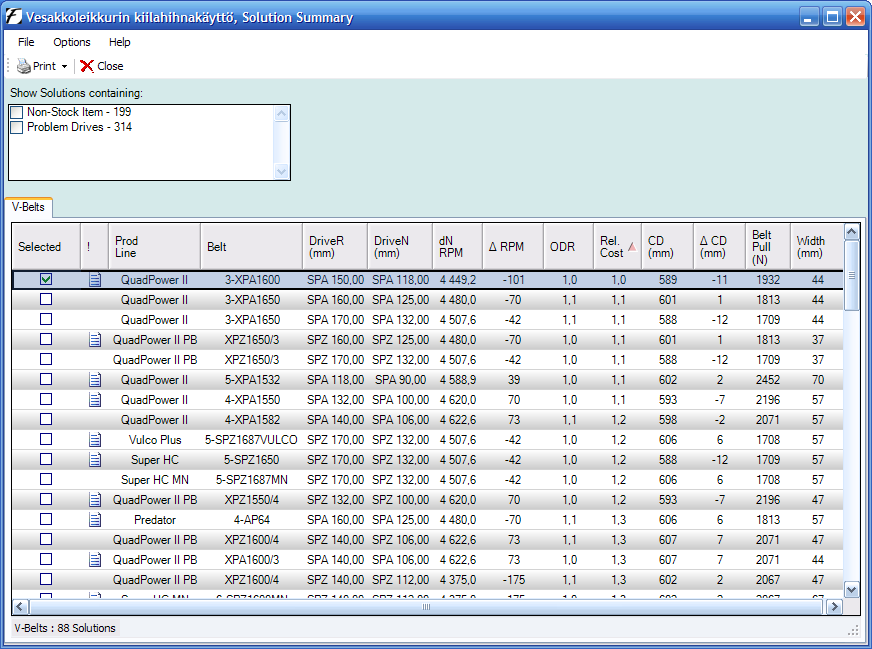
Task: Check the Predator 4-AP64 row checkbox
Action: 46,519
